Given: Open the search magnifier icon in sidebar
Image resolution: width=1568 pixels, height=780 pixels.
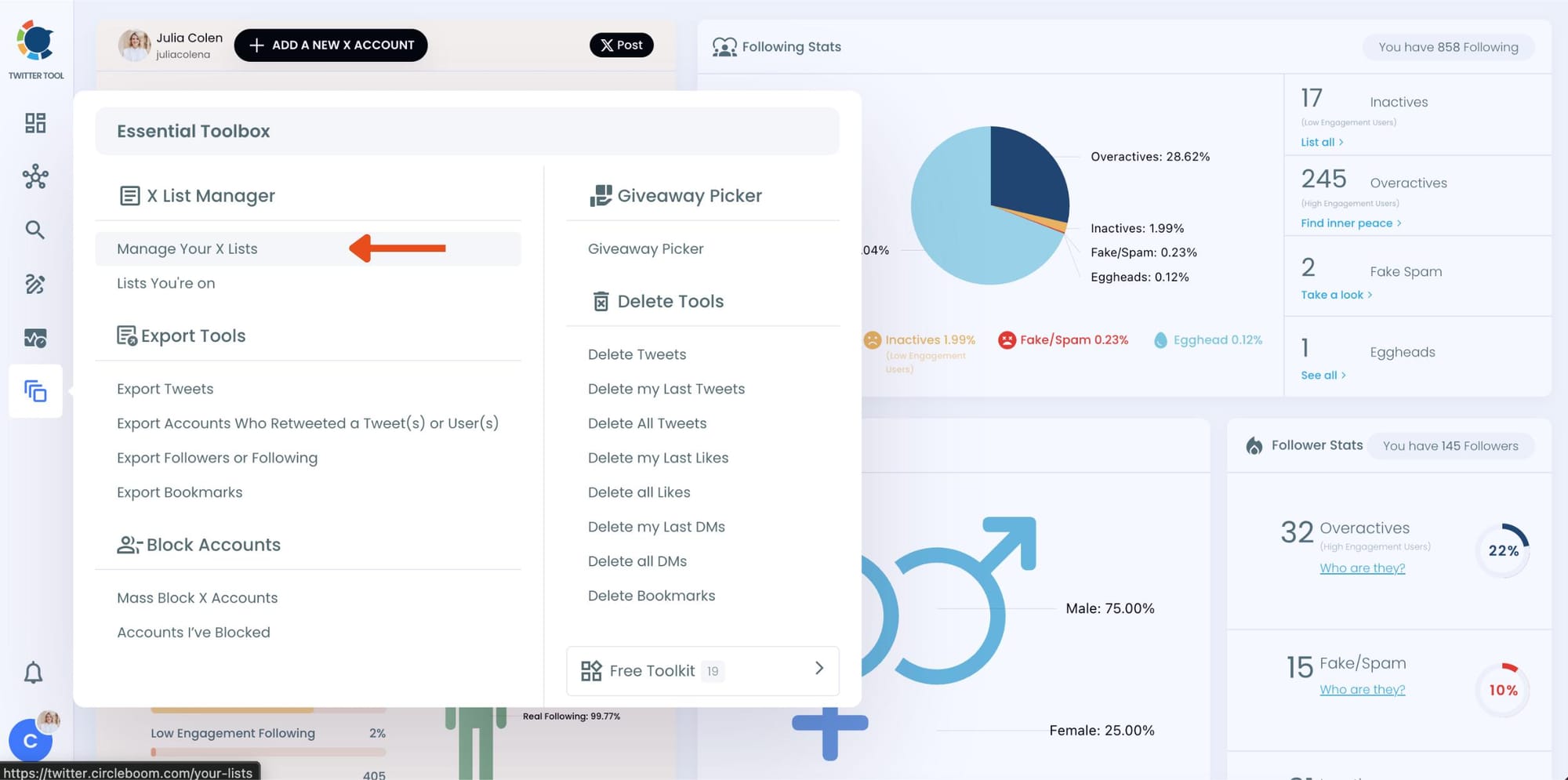Looking at the screenshot, I should 34,230.
